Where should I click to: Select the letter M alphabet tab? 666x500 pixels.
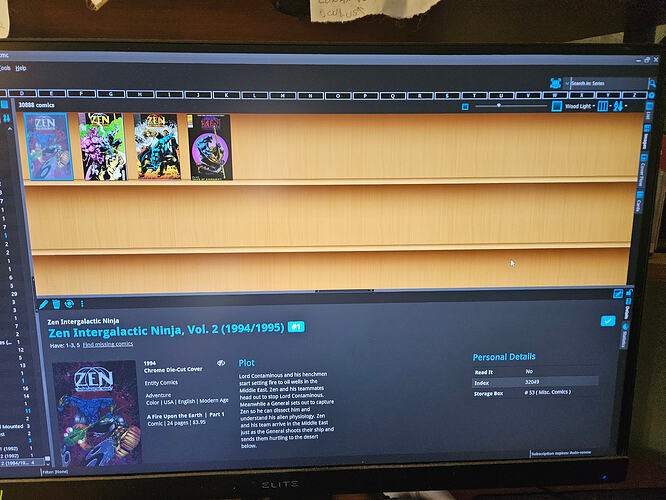pos(282,93)
